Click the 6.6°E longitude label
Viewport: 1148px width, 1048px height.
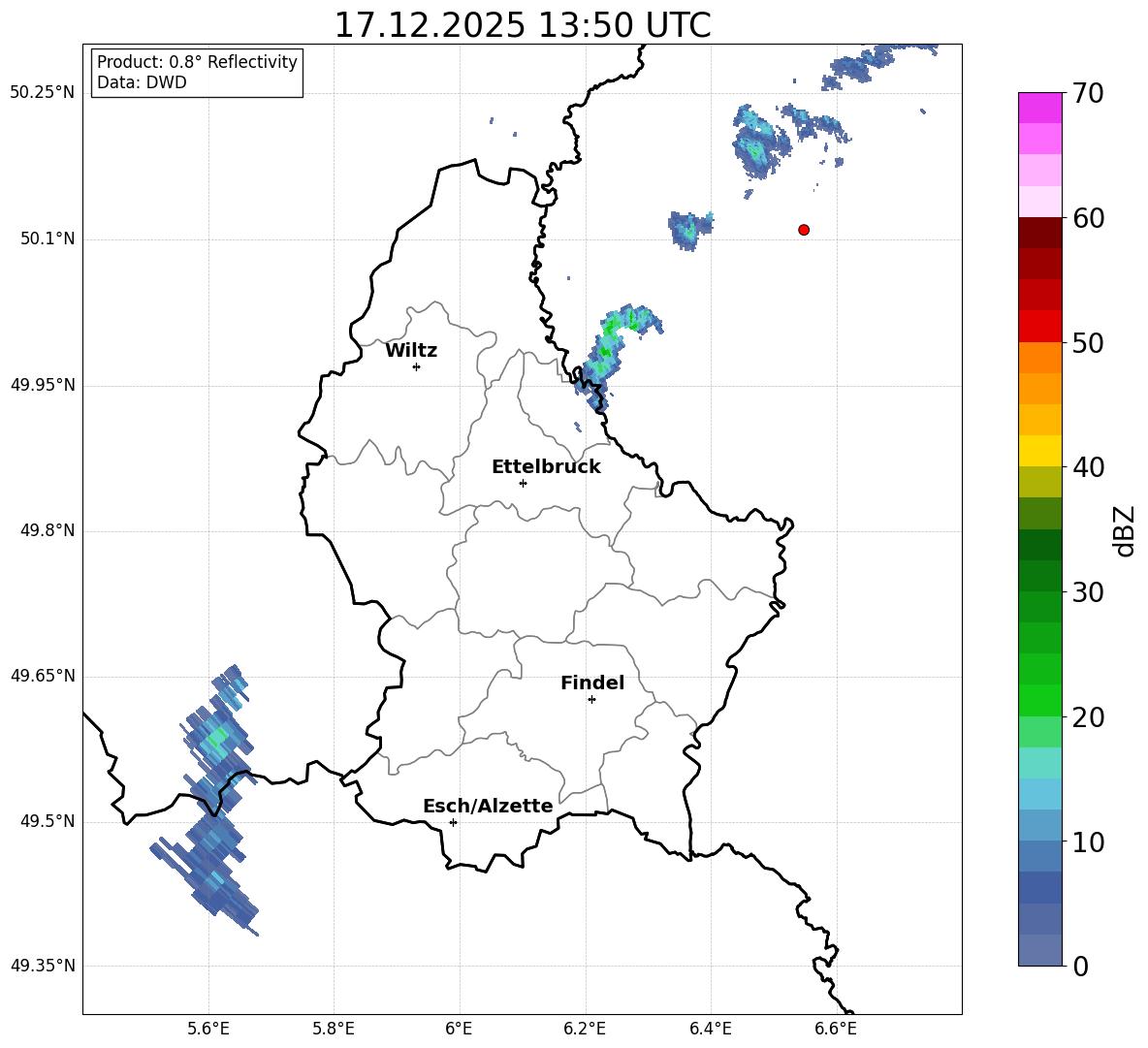tap(836, 1029)
